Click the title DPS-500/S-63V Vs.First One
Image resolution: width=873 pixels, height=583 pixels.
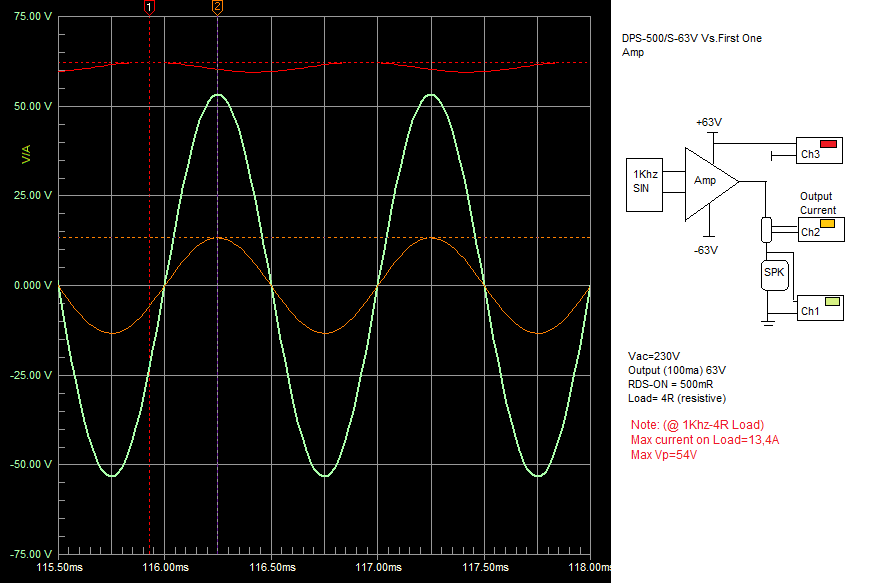point(691,38)
